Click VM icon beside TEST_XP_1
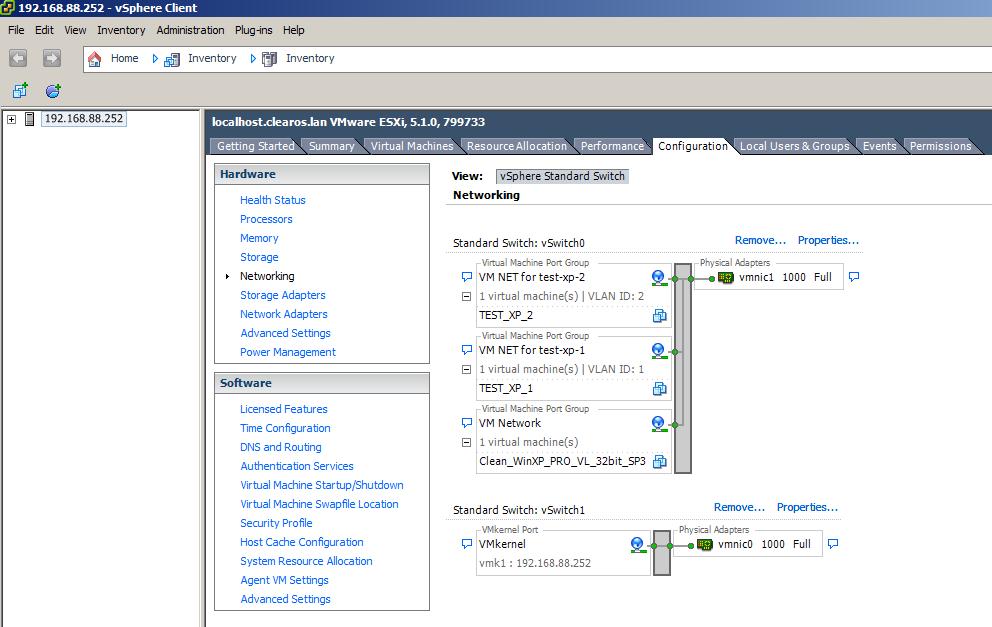Image resolution: width=992 pixels, height=627 pixels. click(659, 388)
